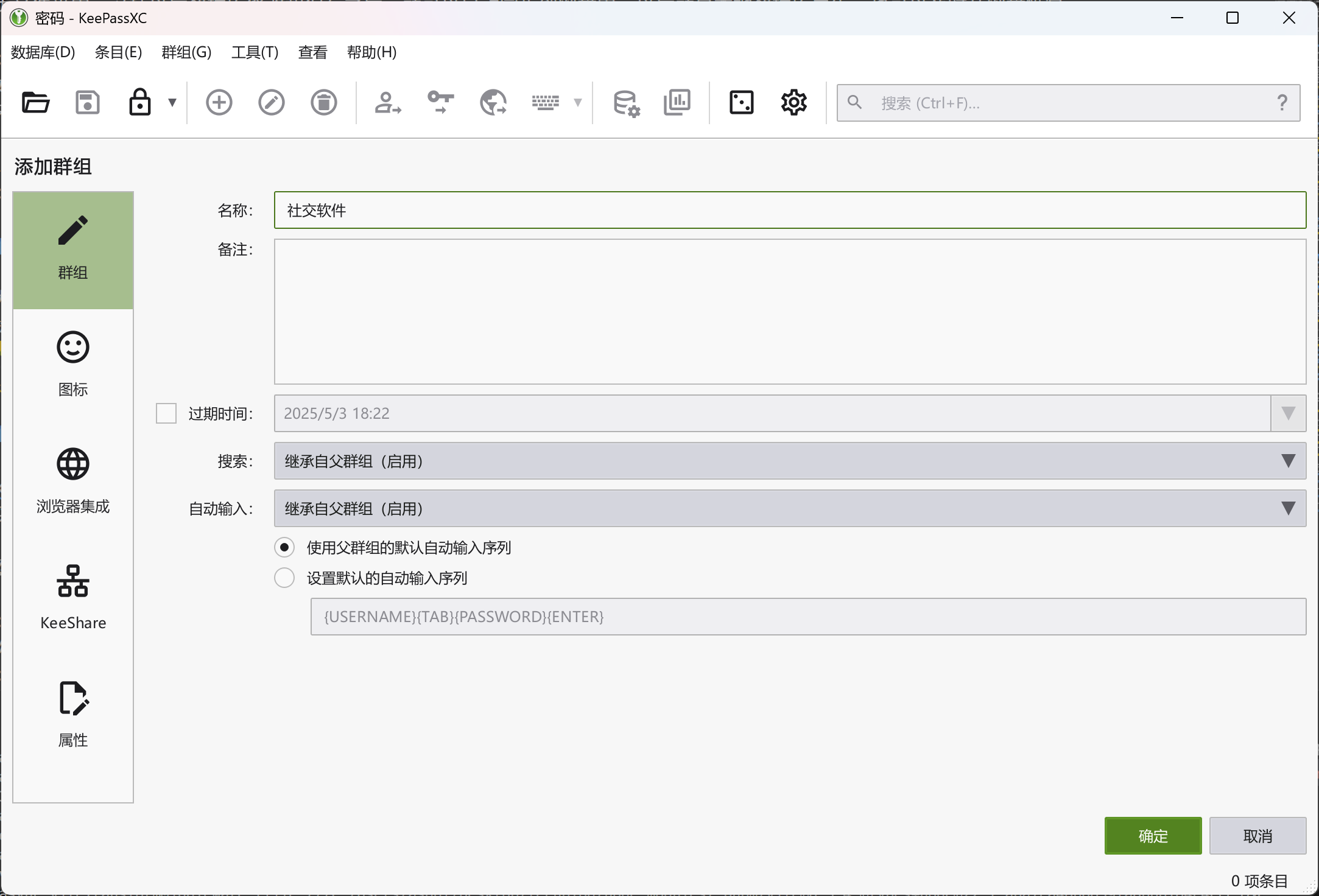This screenshot has width=1319, height=896.
Task: Click the 备注 notes text area
Action: click(790, 312)
